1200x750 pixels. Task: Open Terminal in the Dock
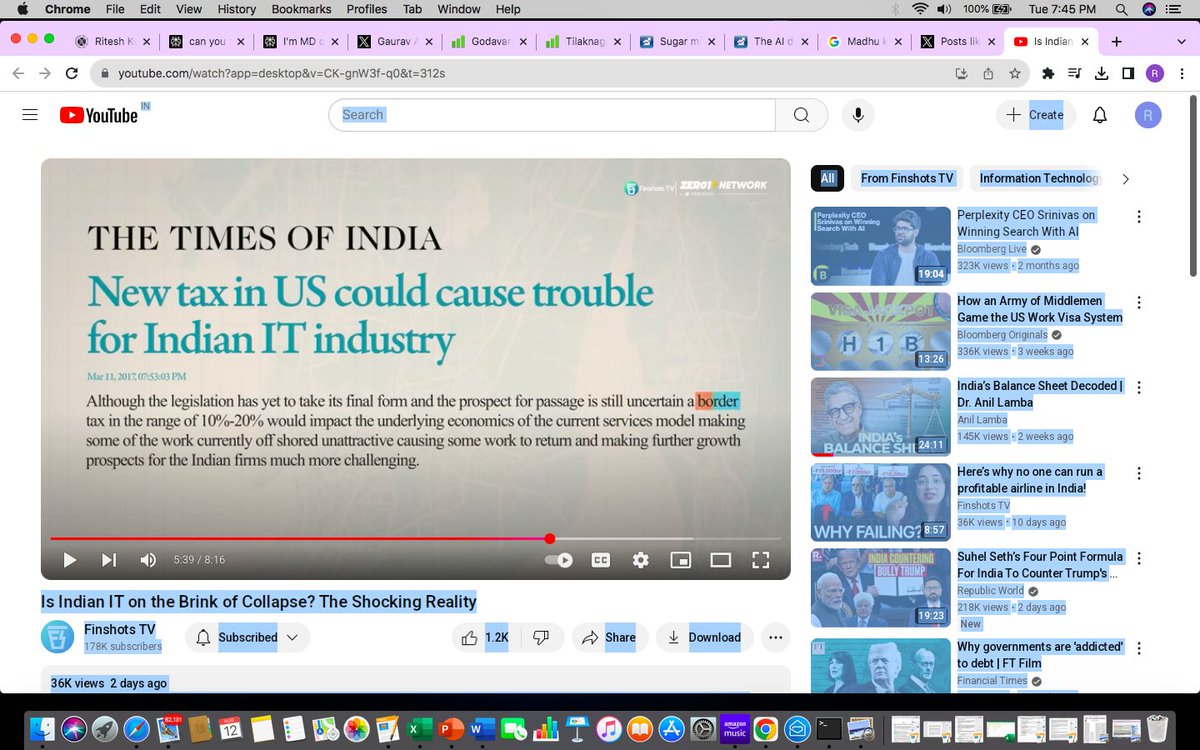pyautogui.click(x=829, y=729)
